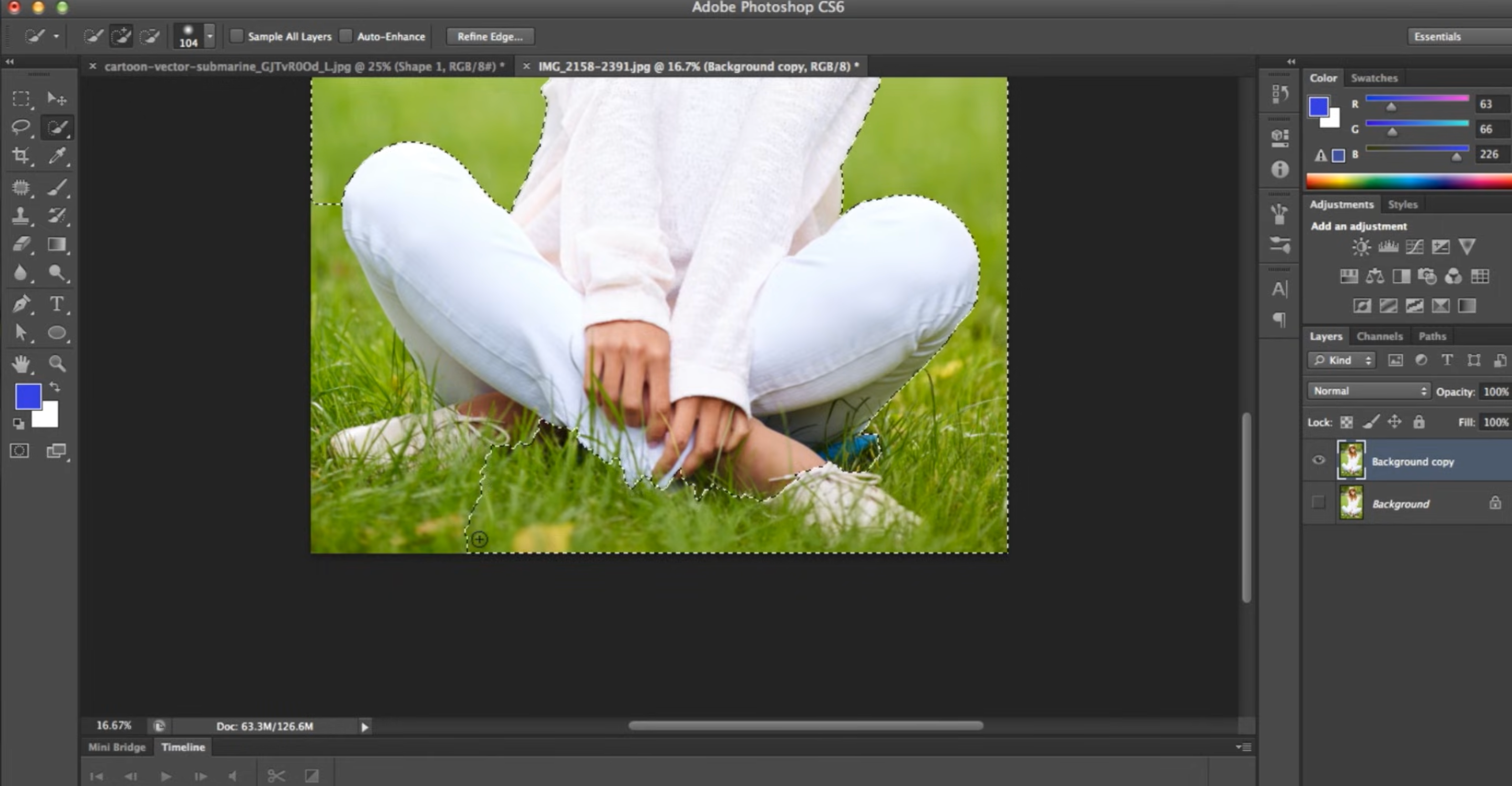1512x786 pixels.
Task: Select the Background layer thumbnail
Action: (1351, 503)
